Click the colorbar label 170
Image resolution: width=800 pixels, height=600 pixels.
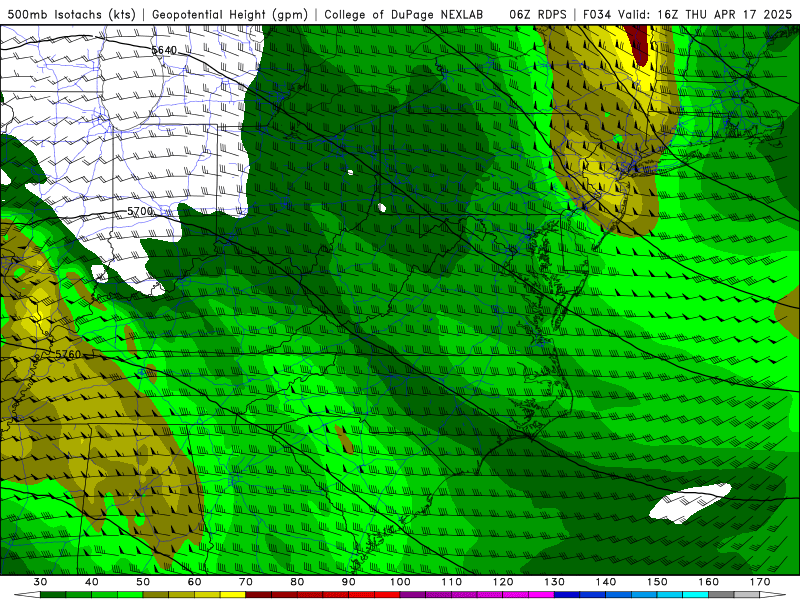(760, 582)
